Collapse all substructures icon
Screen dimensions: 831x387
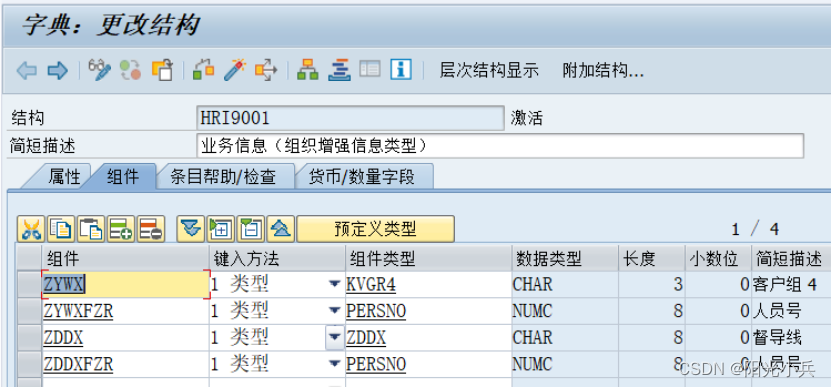[281, 229]
